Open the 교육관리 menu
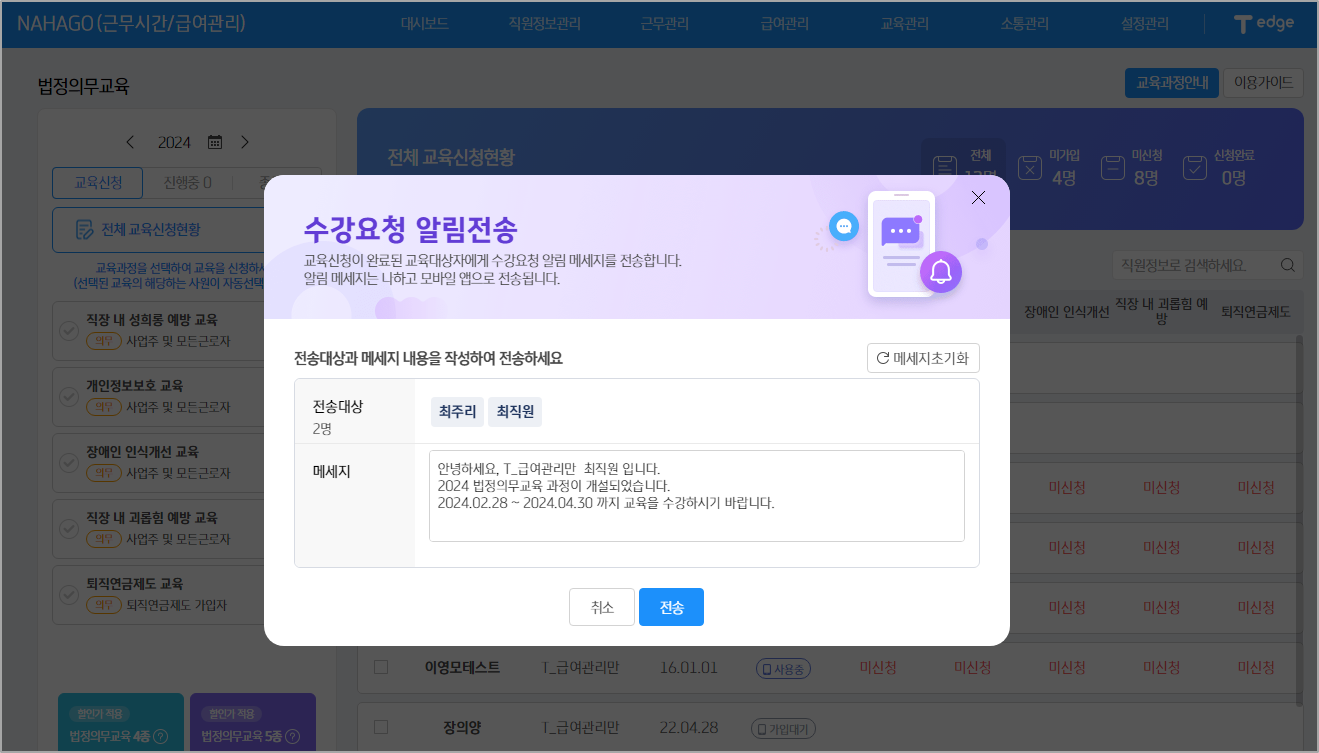This screenshot has width=1319, height=753. [x=904, y=24]
